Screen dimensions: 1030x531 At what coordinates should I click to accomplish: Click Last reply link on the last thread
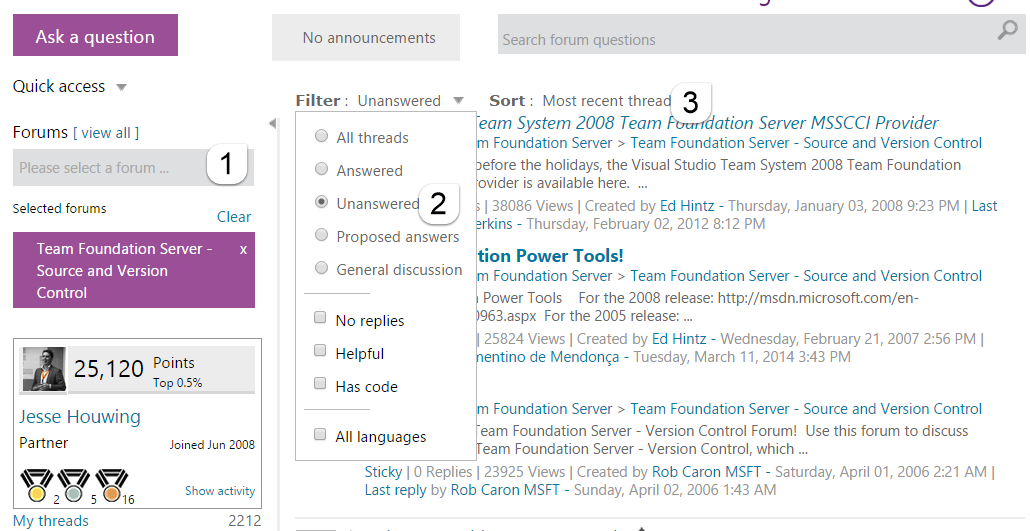395,490
